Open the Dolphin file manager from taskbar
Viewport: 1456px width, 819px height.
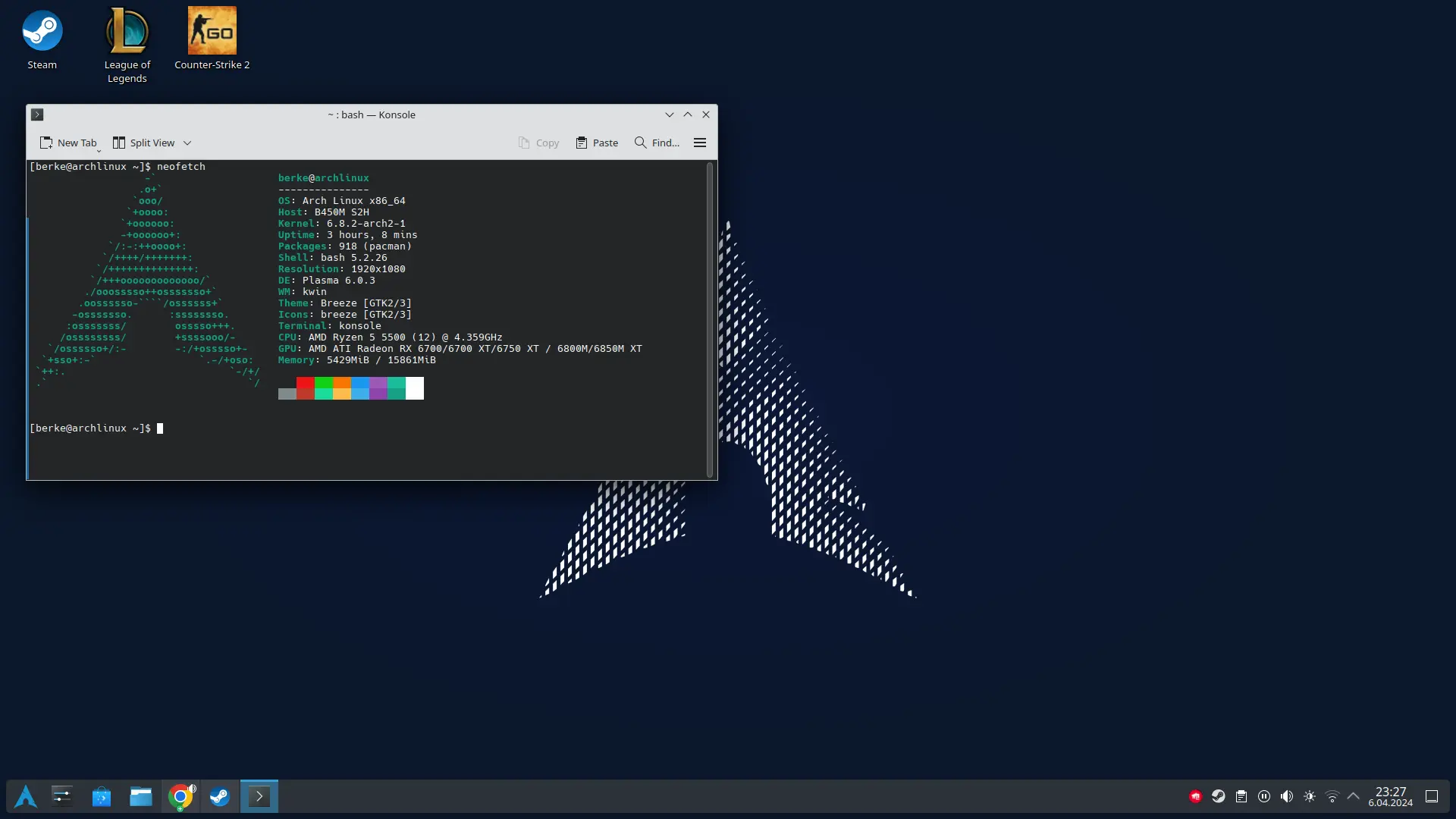tap(141, 796)
